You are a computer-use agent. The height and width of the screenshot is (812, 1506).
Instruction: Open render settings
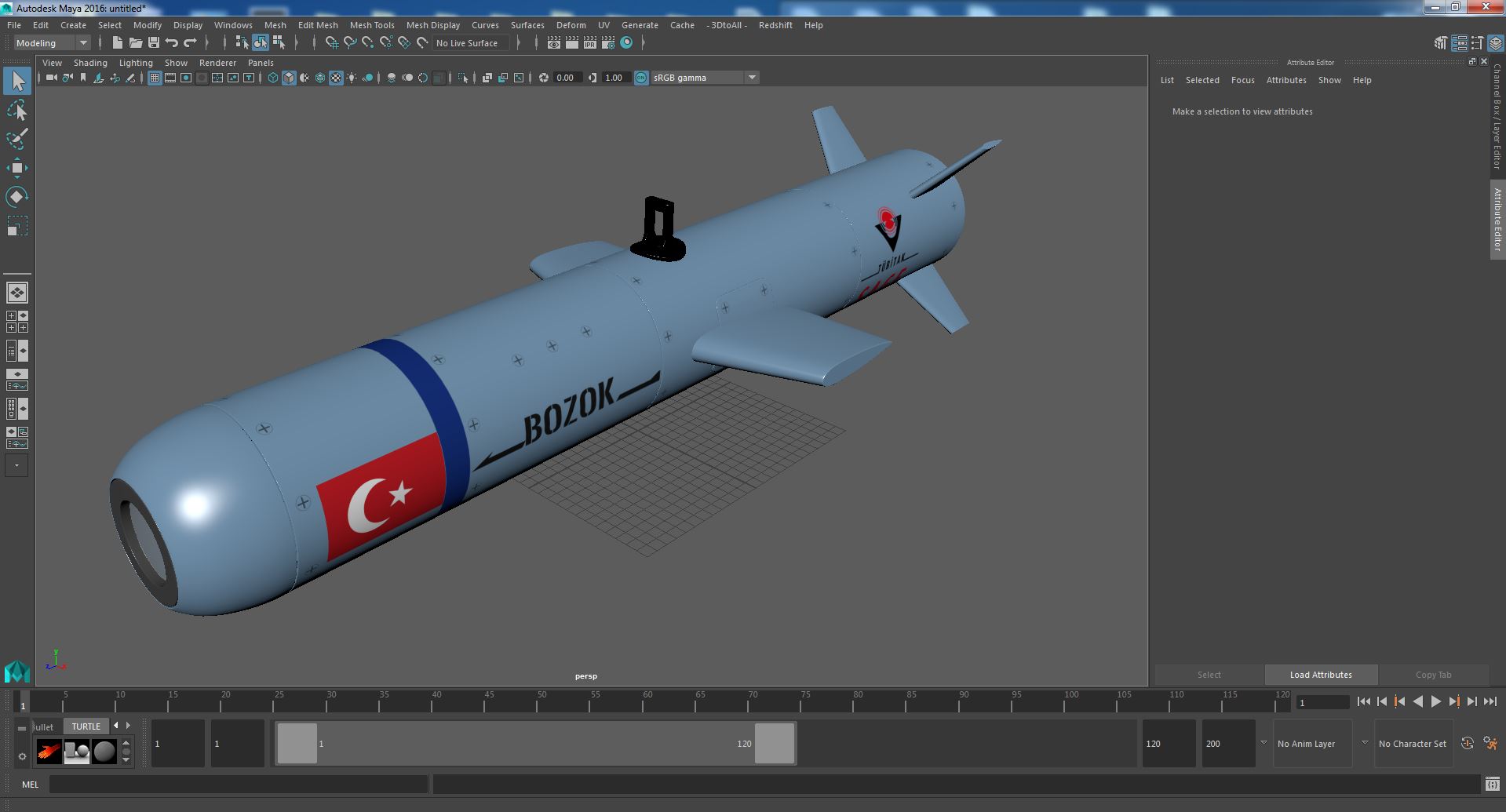(608, 43)
